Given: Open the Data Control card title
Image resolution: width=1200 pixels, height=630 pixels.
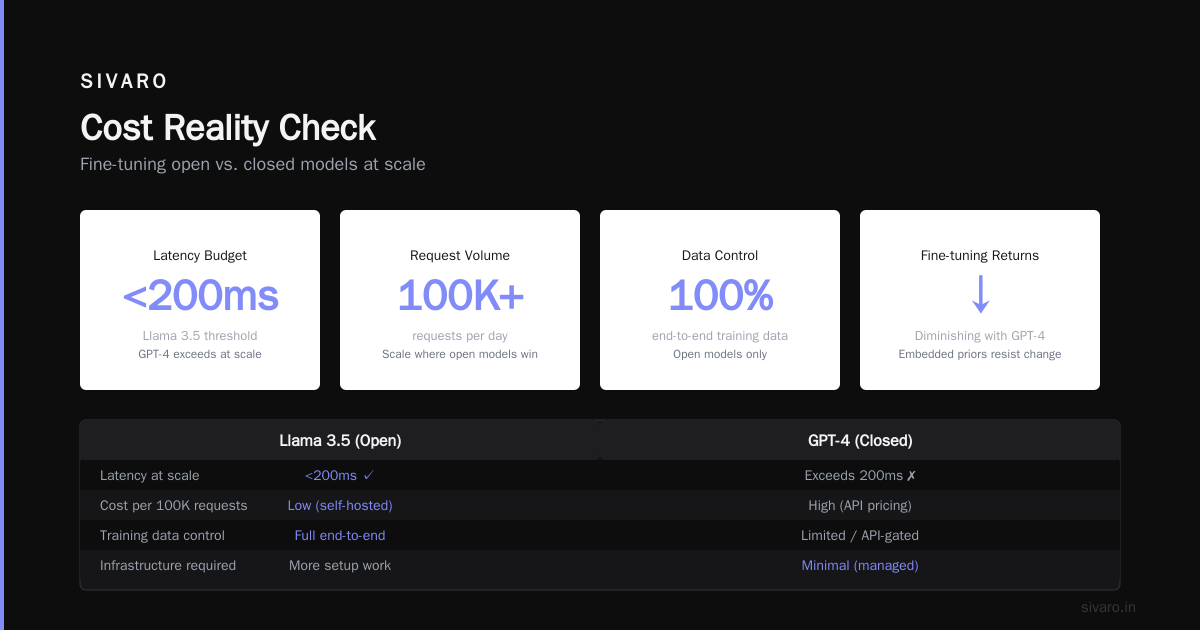Looking at the screenshot, I should click(x=720, y=255).
